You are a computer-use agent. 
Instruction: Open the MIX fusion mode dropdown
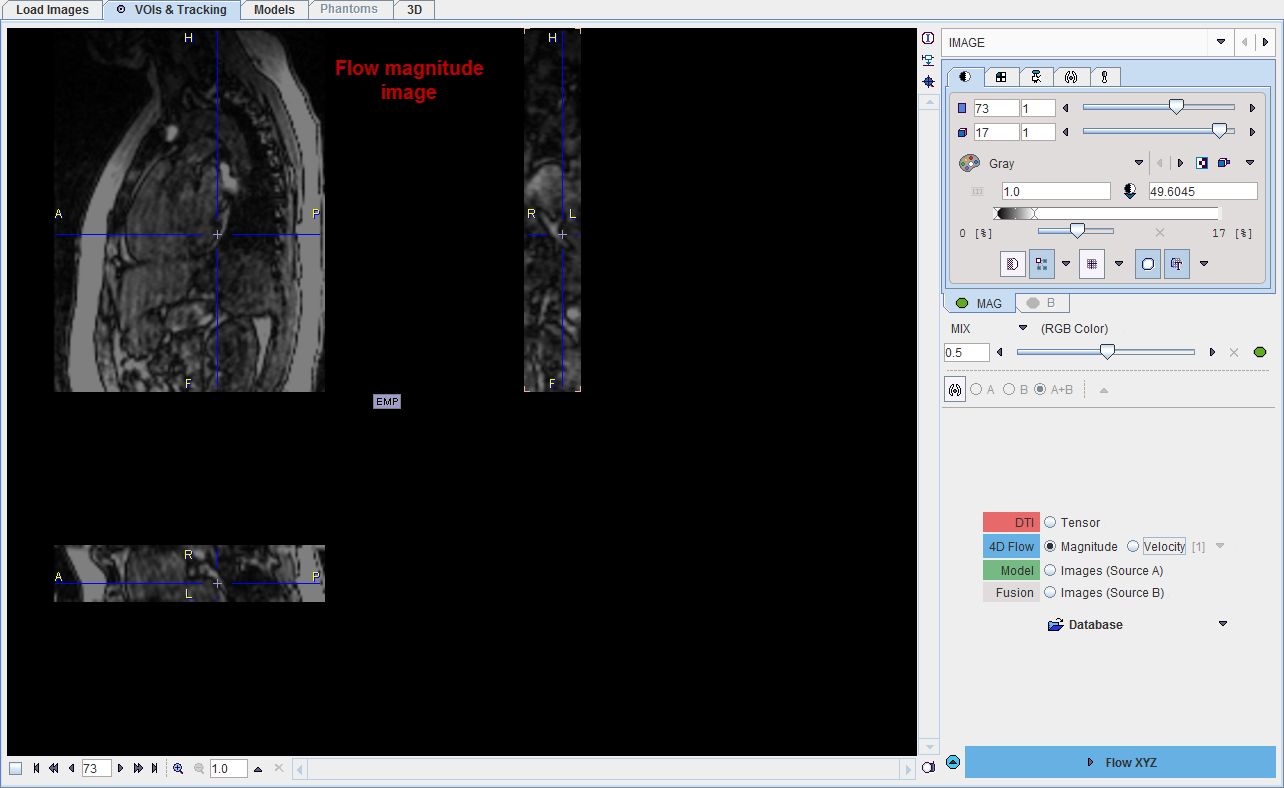1023,328
